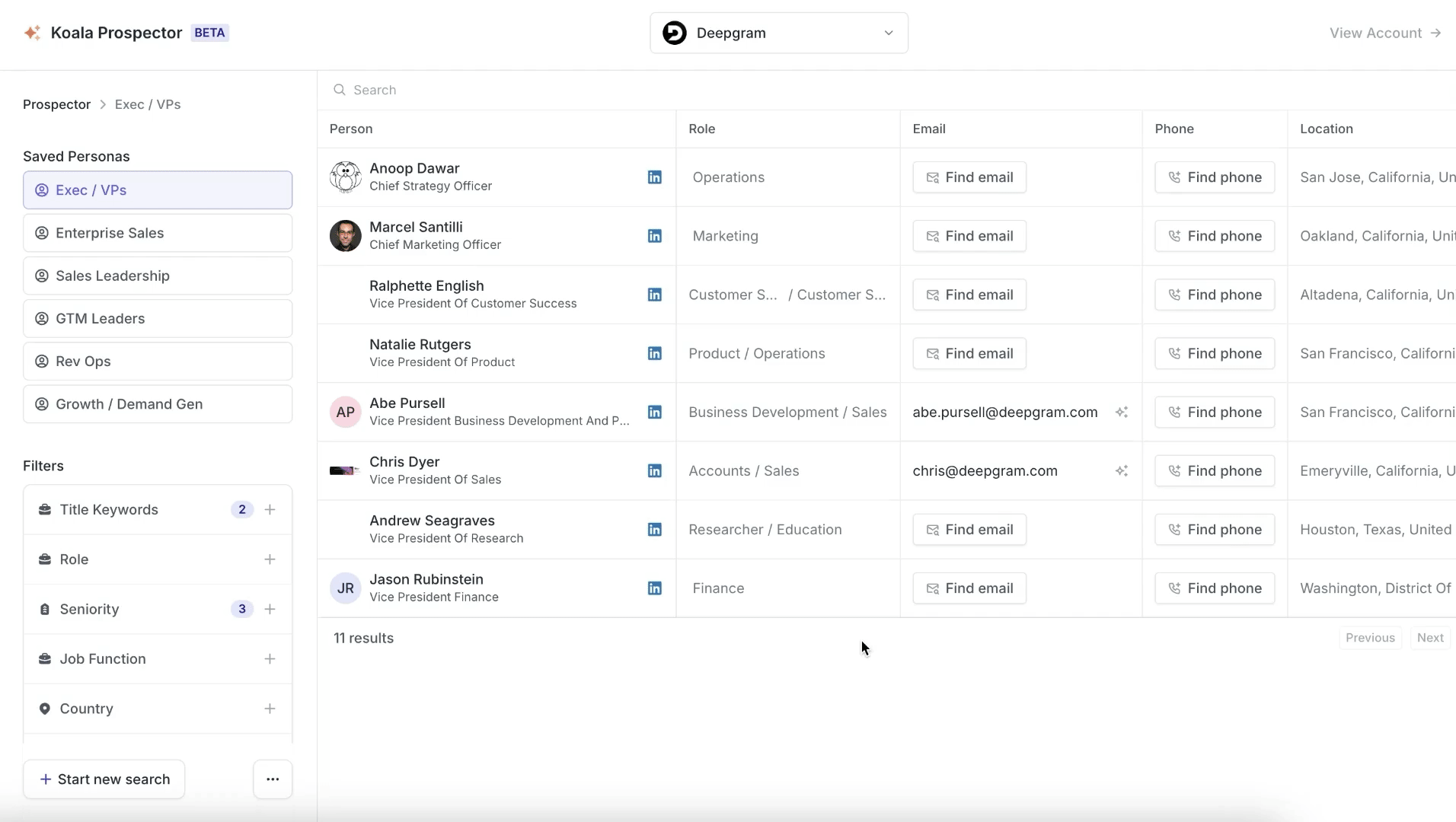Click Find phone for Abe Pursell
The height and width of the screenshot is (822, 1456).
(x=1215, y=412)
